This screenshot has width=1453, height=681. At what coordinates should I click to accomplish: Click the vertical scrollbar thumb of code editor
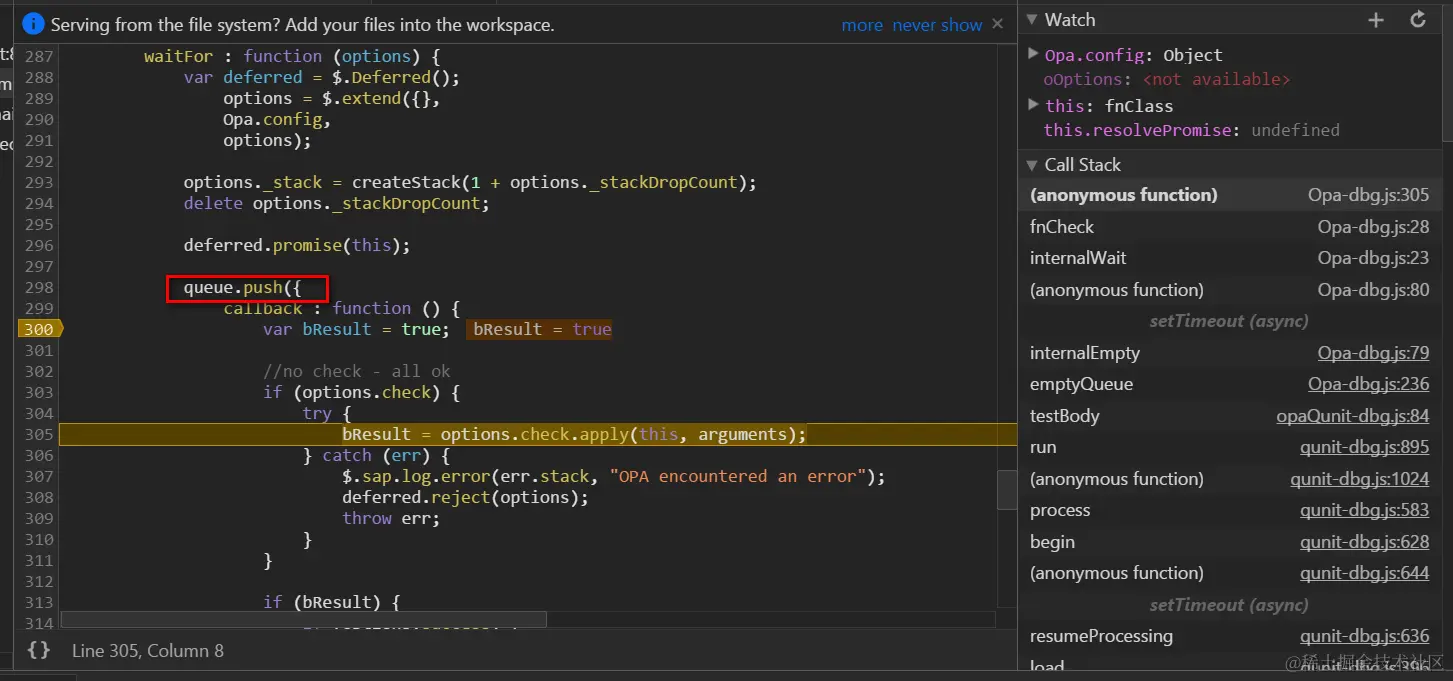point(1007,489)
